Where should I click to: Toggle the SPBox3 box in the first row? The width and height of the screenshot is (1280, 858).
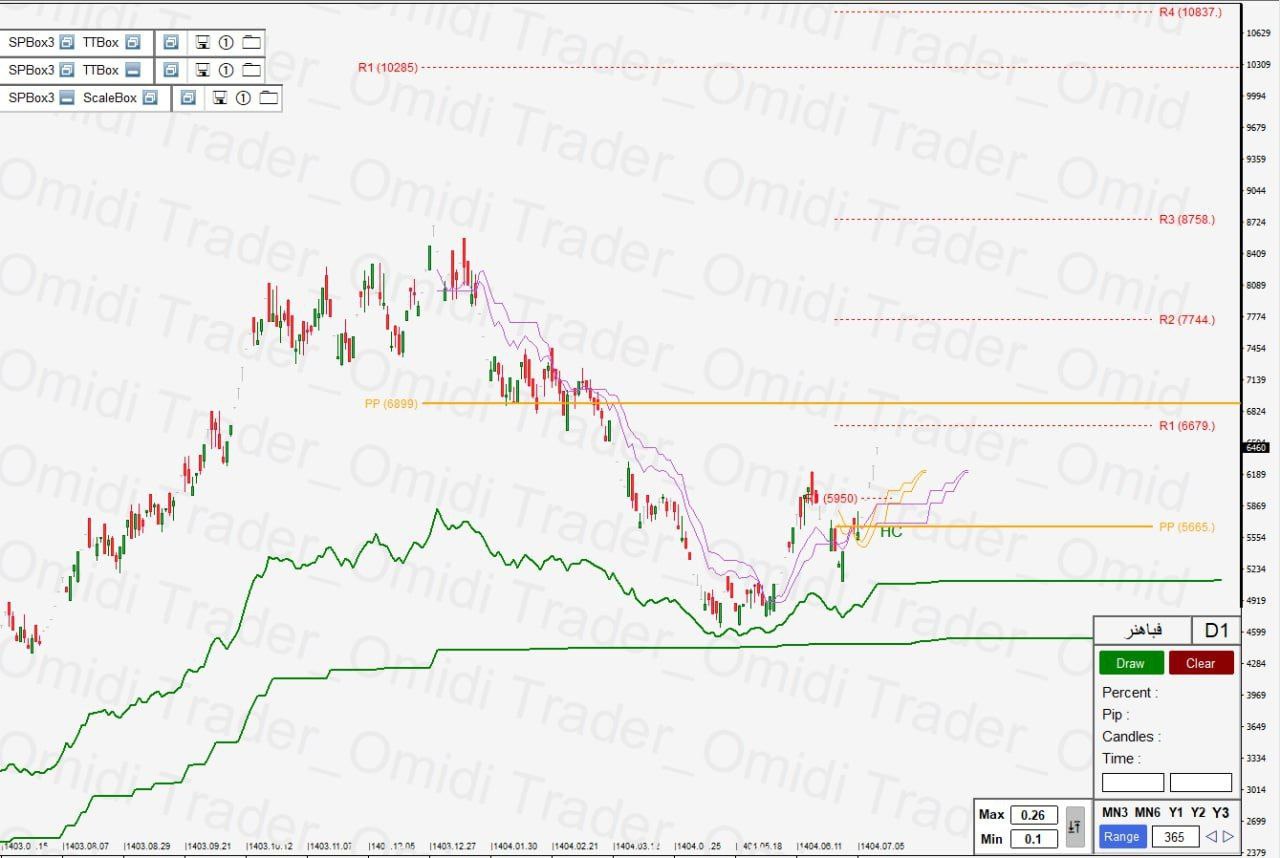pyautogui.click(x=67, y=43)
